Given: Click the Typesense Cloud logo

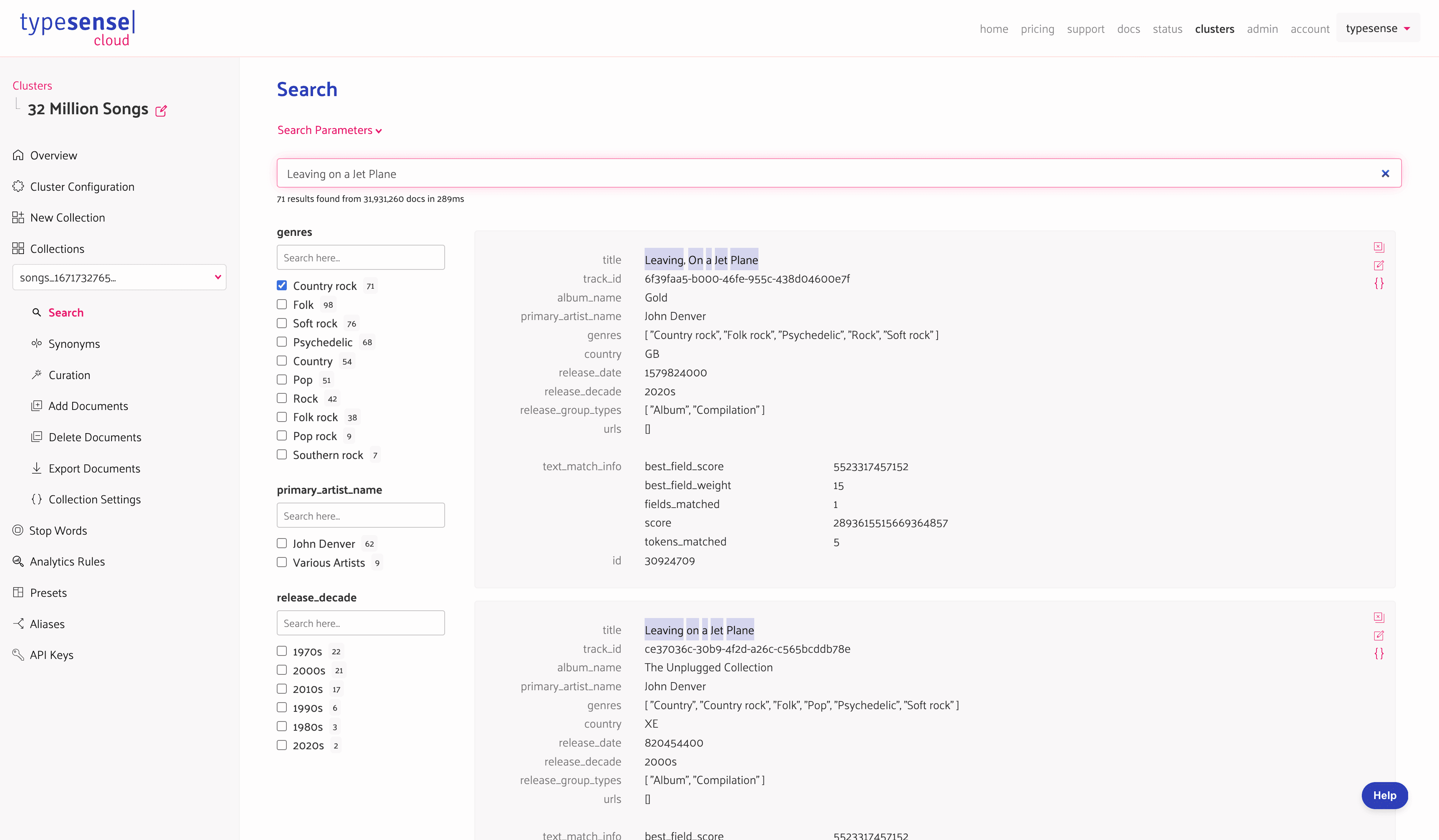Looking at the screenshot, I should click(x=78, y=28).
